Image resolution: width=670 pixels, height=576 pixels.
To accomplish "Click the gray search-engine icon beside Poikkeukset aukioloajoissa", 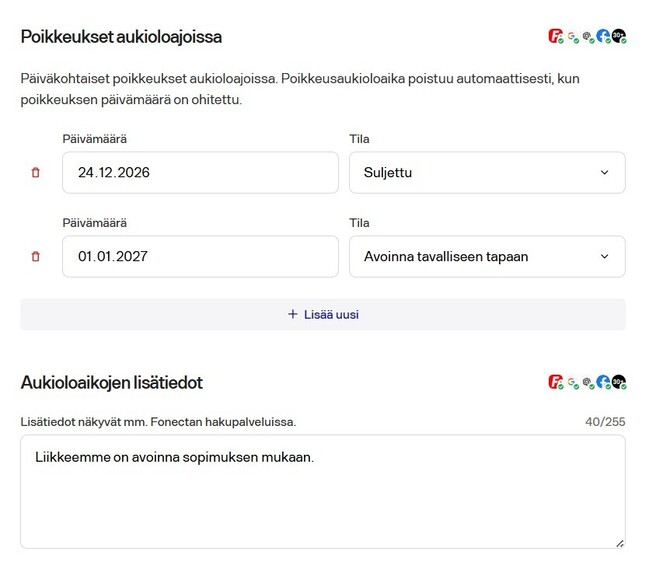I will (588, 37).
